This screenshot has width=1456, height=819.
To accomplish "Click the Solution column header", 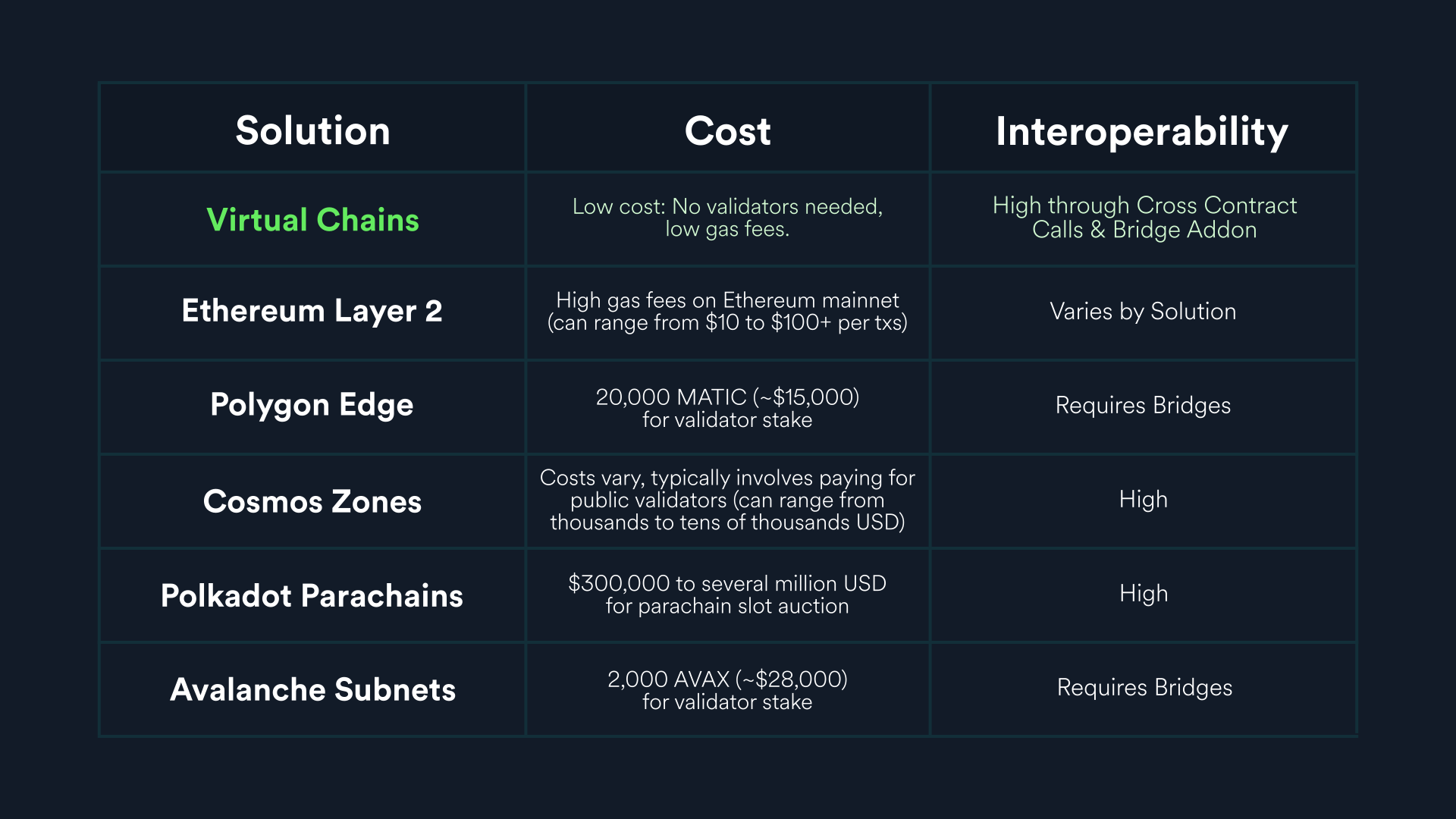I will click(312, 130).
